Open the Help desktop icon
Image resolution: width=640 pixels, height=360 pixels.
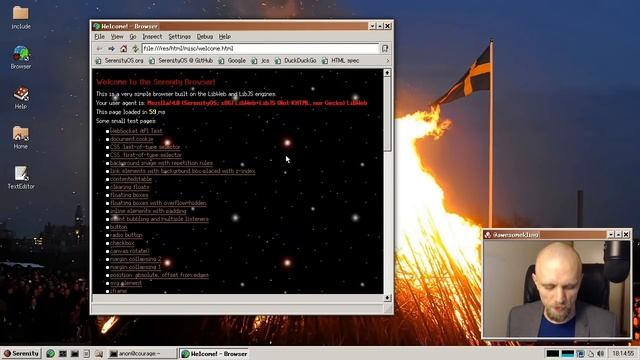(x=21, y=98)
